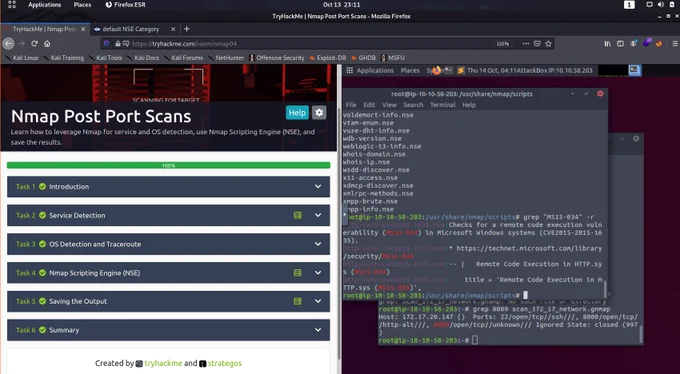Open the Kali Places menu
This screenshot has width=680, height=374.
[82, 5]
